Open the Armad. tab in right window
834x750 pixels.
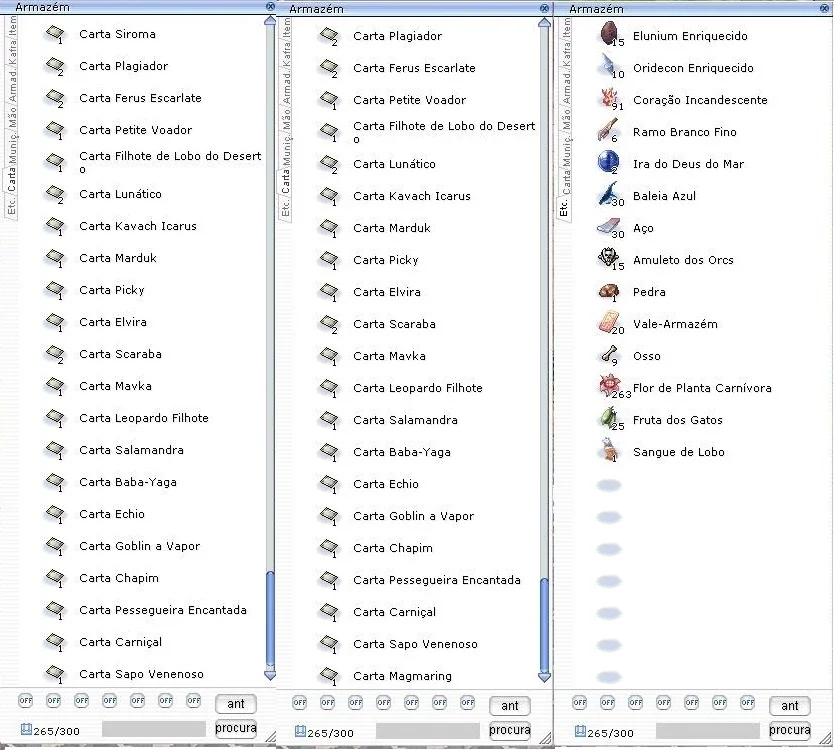pos(565,87)
